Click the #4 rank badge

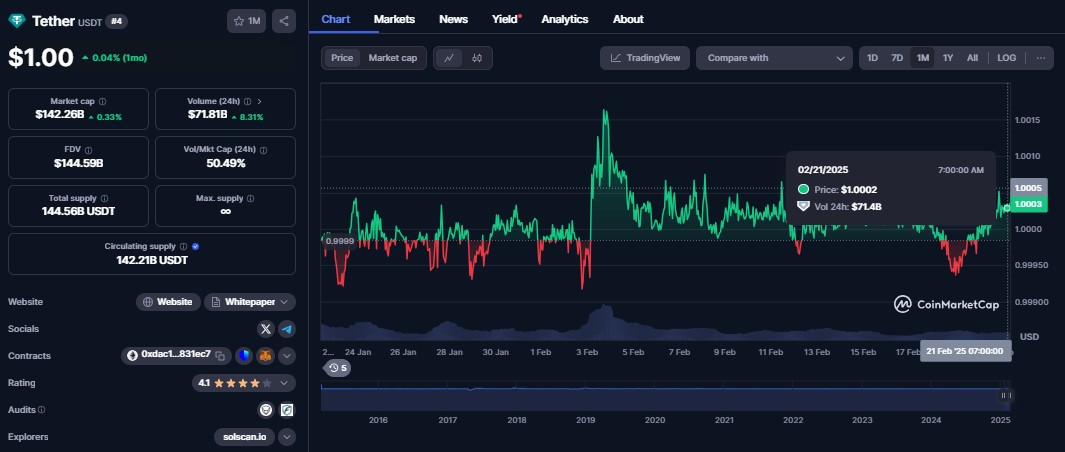[116, 21]
